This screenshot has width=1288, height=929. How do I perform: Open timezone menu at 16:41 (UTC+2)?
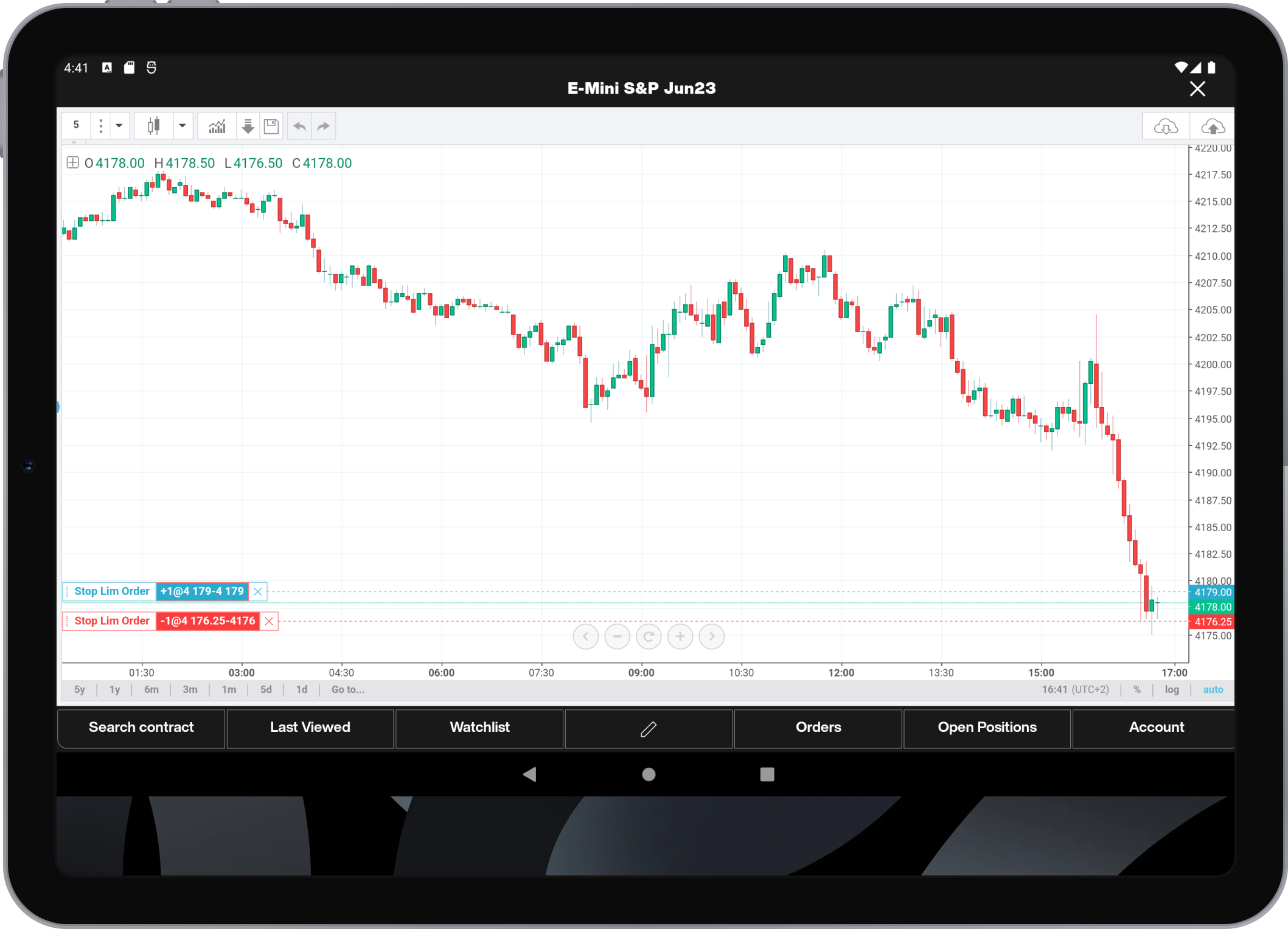point(1076,690)
